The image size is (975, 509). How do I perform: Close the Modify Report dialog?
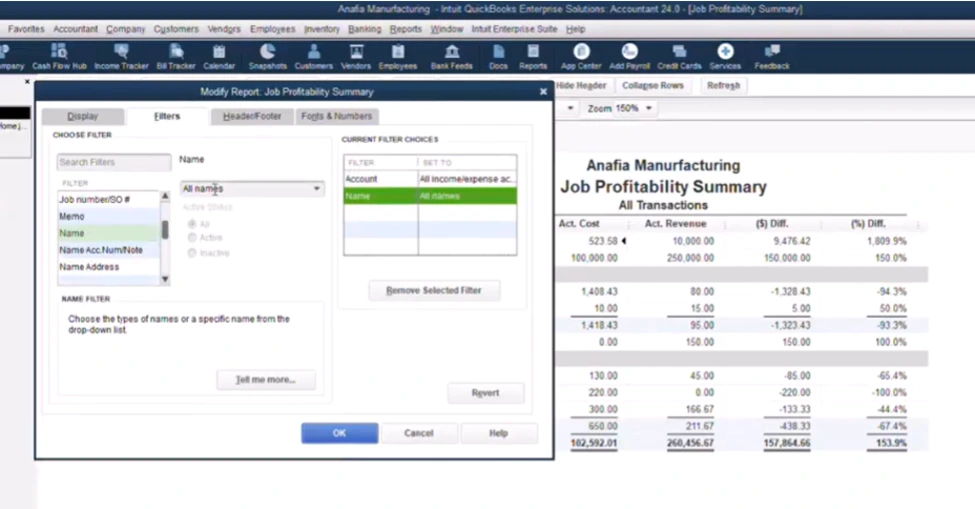tap(543, 91)
